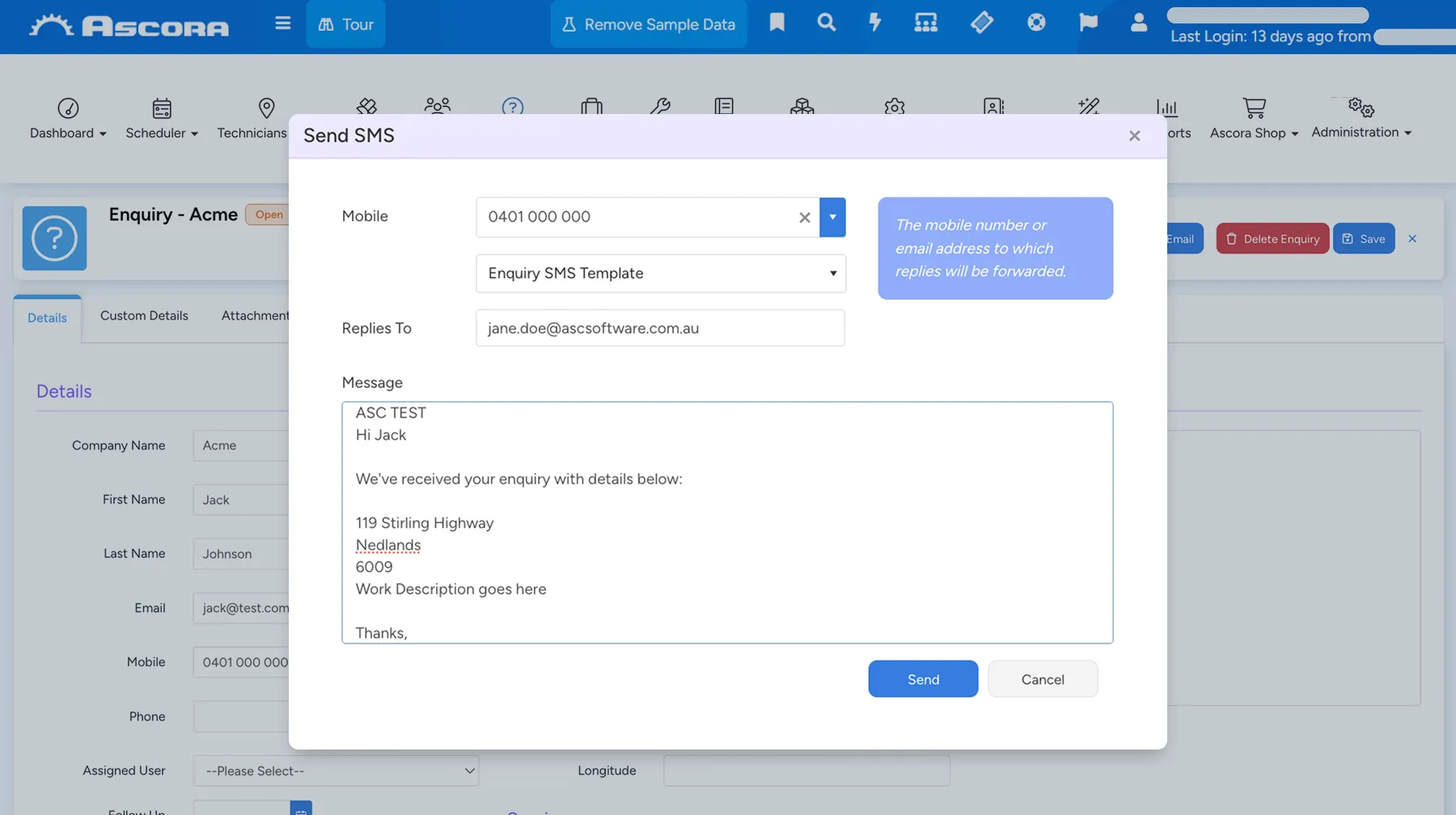Screen dimensions: 1456x815
Task: Click the Ascora logo
Action: click(x=129, y=26)
